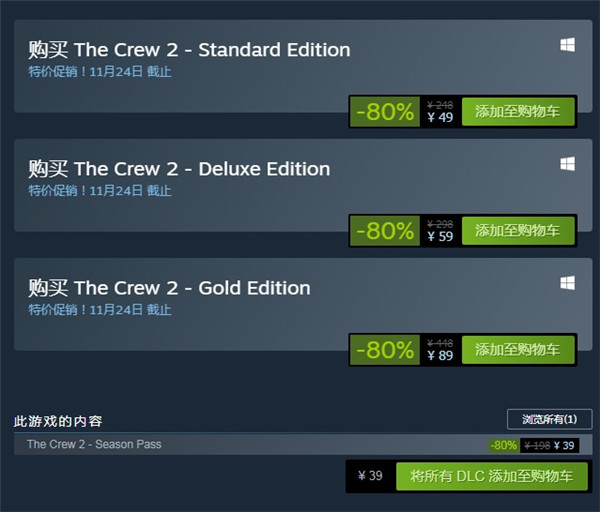The width and height of the screenshot is (600, 512).
Task: Add Standard Edition to cart
Action: (x=518, y=111)
